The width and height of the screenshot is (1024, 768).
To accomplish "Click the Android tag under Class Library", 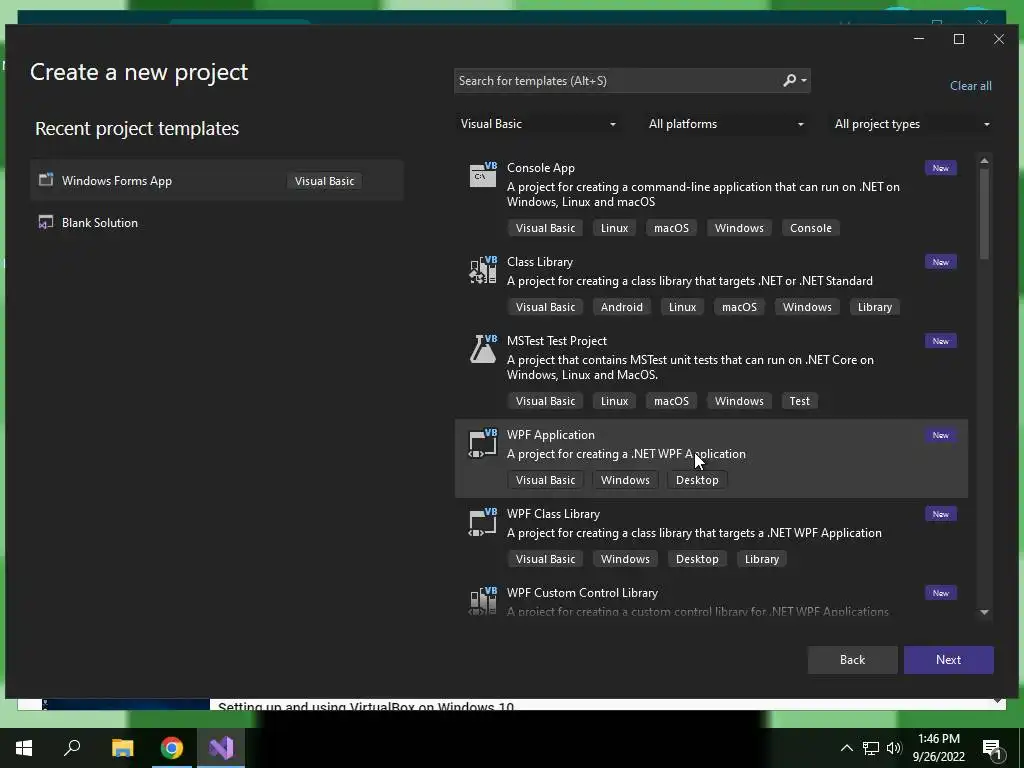I will click(x=622, y=307).
